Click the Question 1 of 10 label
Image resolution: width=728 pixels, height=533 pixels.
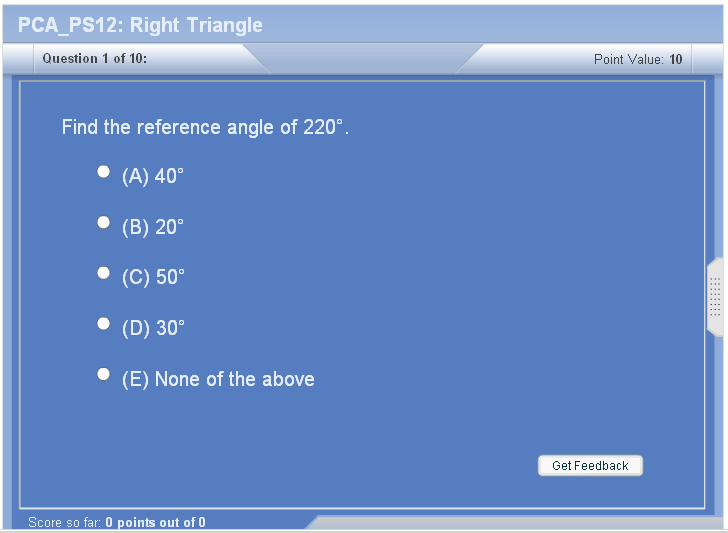pyautogui.click(x=95, y=58)
